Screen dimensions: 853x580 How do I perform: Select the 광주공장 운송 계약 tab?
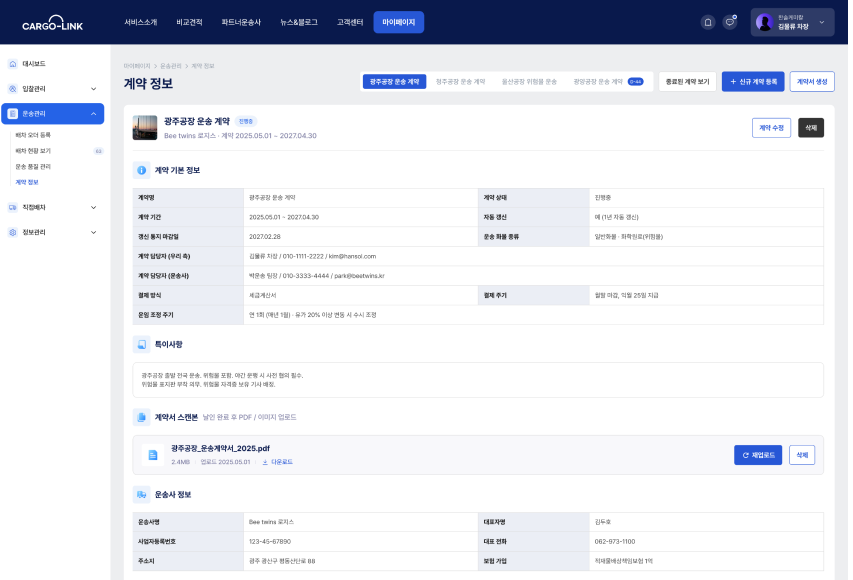tap(394, 82)
